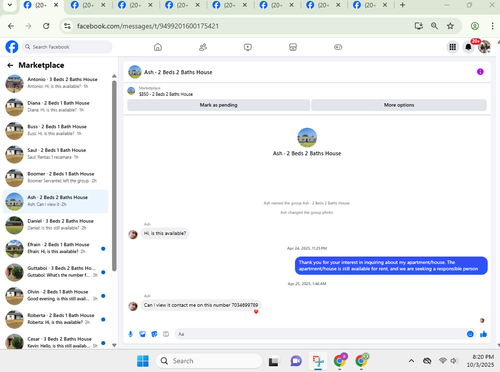
Task: Close the first Facebook browser tab
Action: (x=56, y=5)
